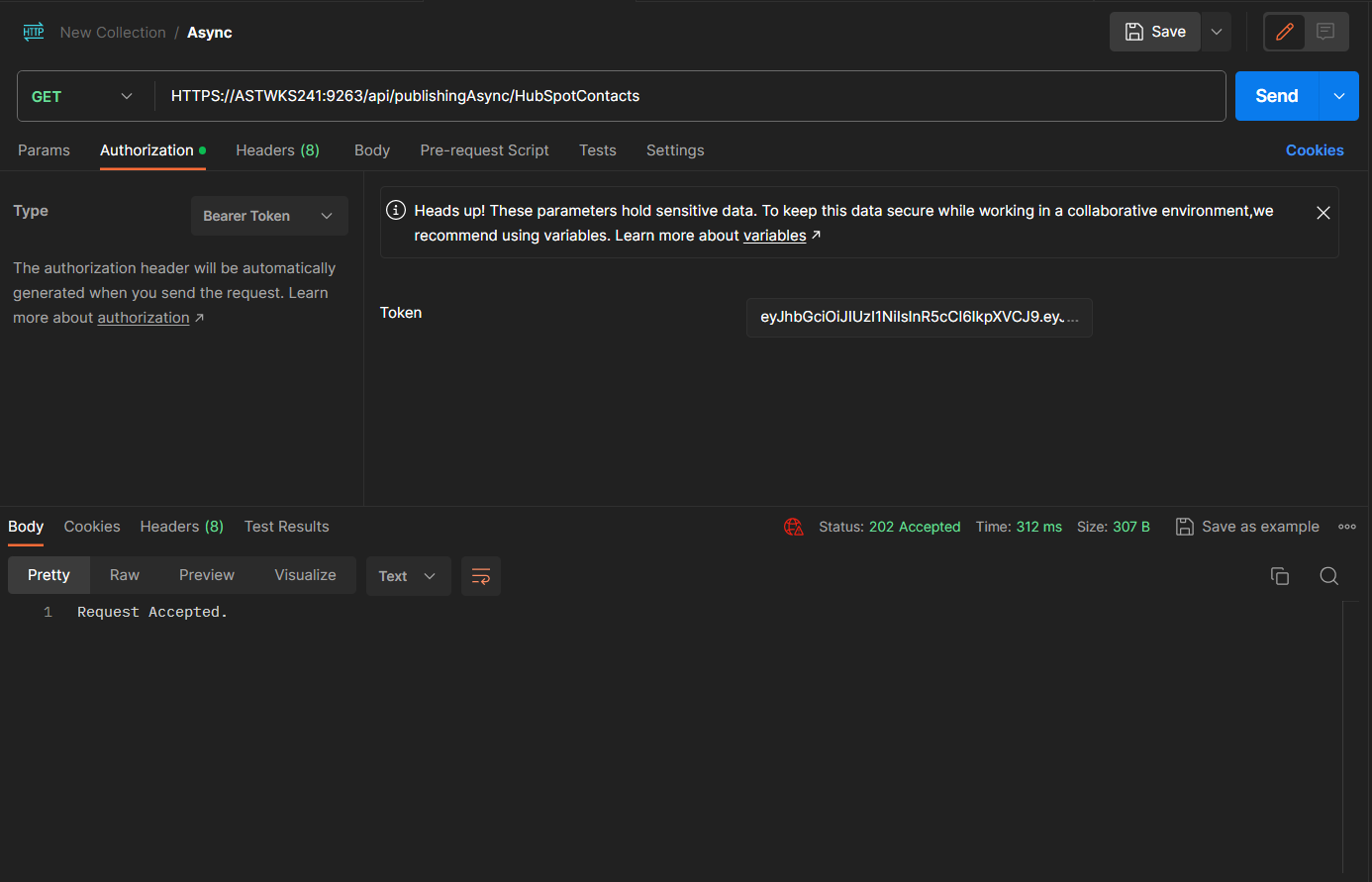Image resolution: width=1372 pixels, height=882 pixels.
Task: Expand the Bearer Token type dropdown
Action: pos(268,216)
